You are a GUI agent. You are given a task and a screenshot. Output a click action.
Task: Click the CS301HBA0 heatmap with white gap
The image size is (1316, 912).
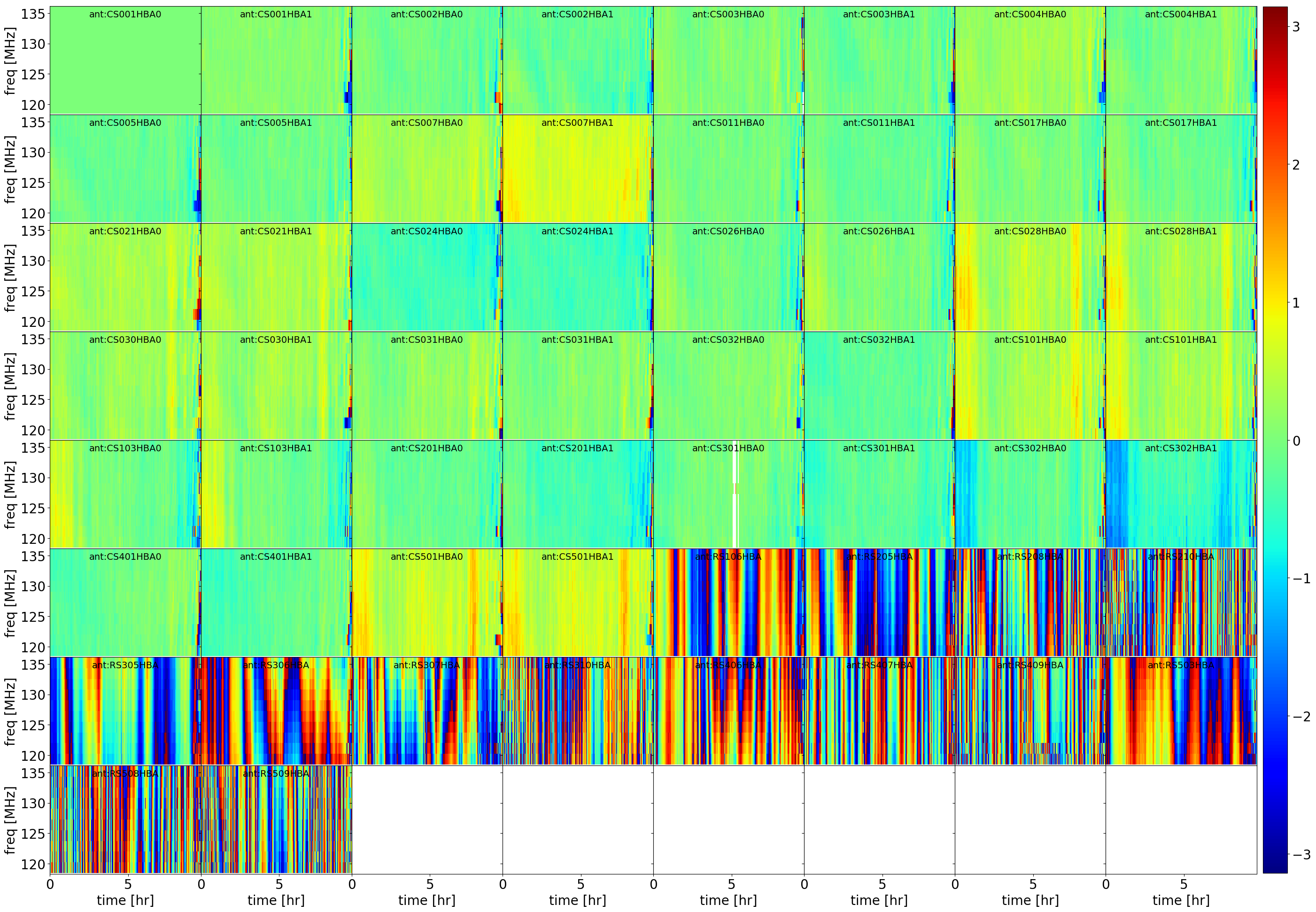pos(728,495)
